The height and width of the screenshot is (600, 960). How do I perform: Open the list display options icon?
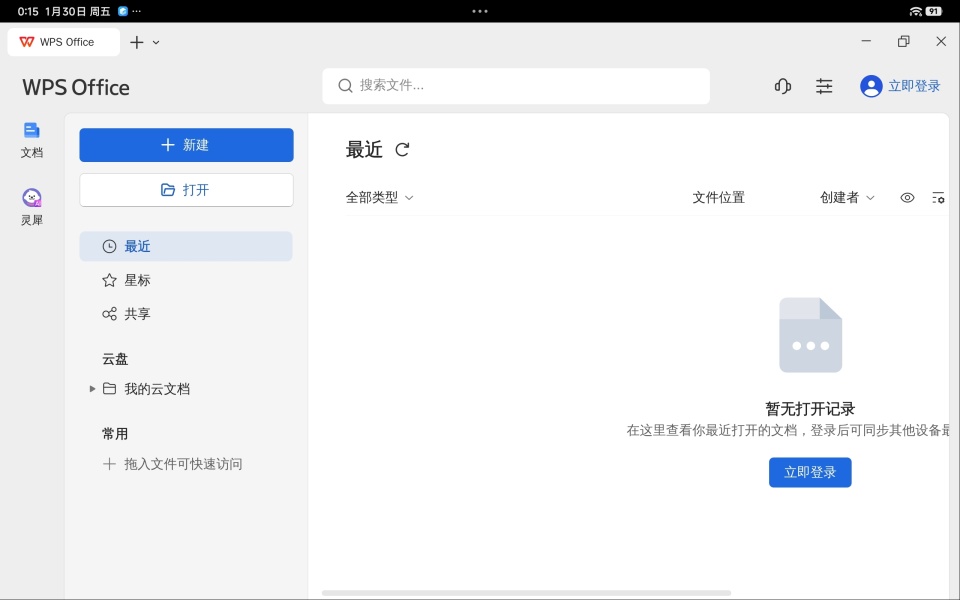pos(939,197)
